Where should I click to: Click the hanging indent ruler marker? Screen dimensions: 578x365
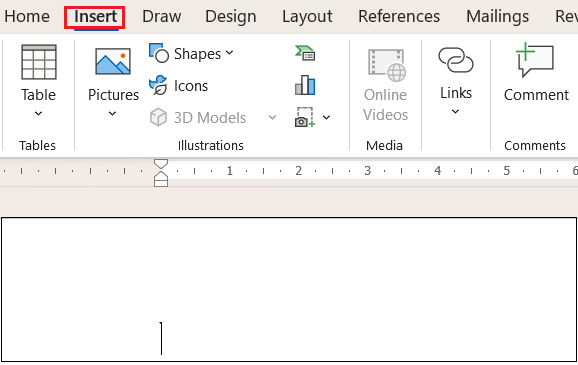coord(161,177)
